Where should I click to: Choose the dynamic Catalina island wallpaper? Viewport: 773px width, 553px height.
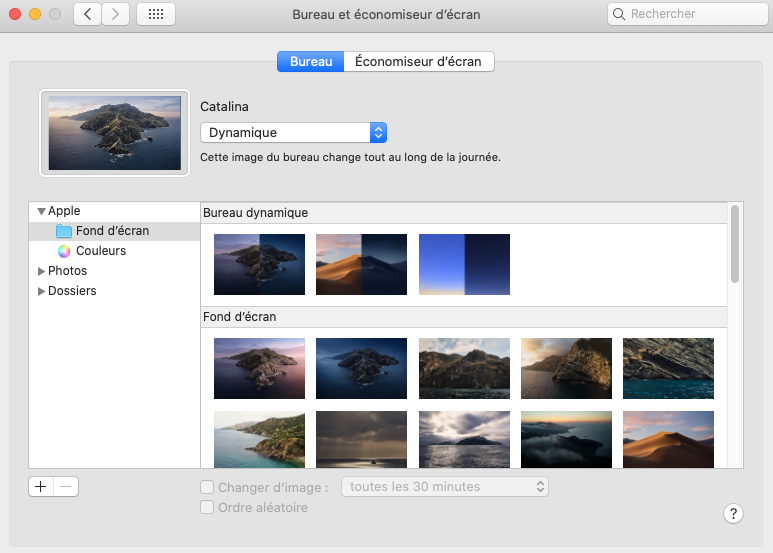click(259, 264)
